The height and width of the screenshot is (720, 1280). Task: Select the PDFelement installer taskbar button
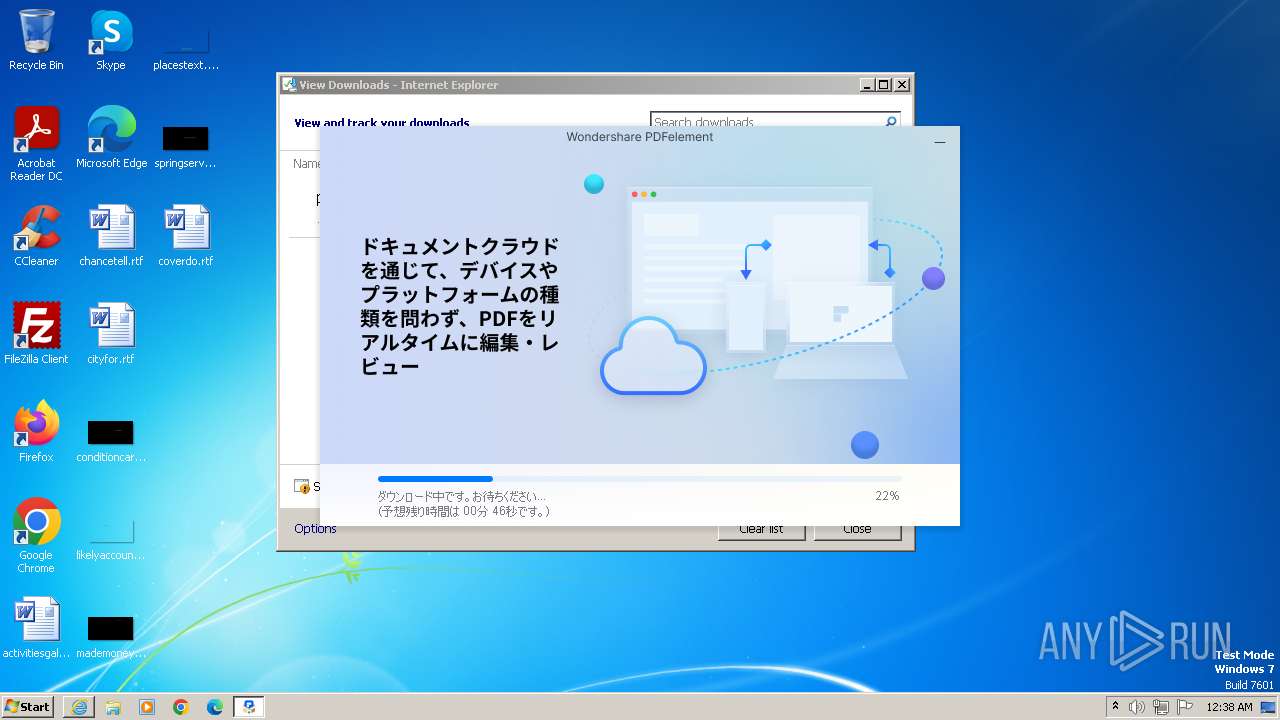pos(249,707)
